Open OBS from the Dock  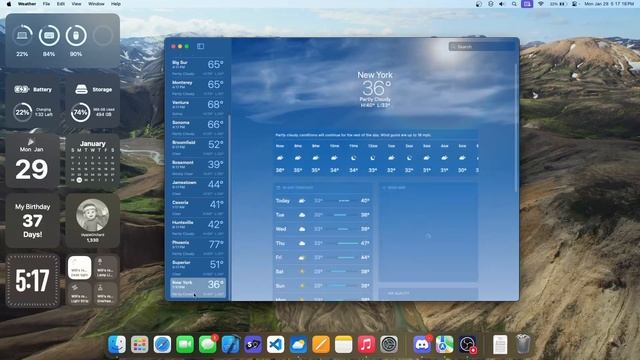point(467,344)
